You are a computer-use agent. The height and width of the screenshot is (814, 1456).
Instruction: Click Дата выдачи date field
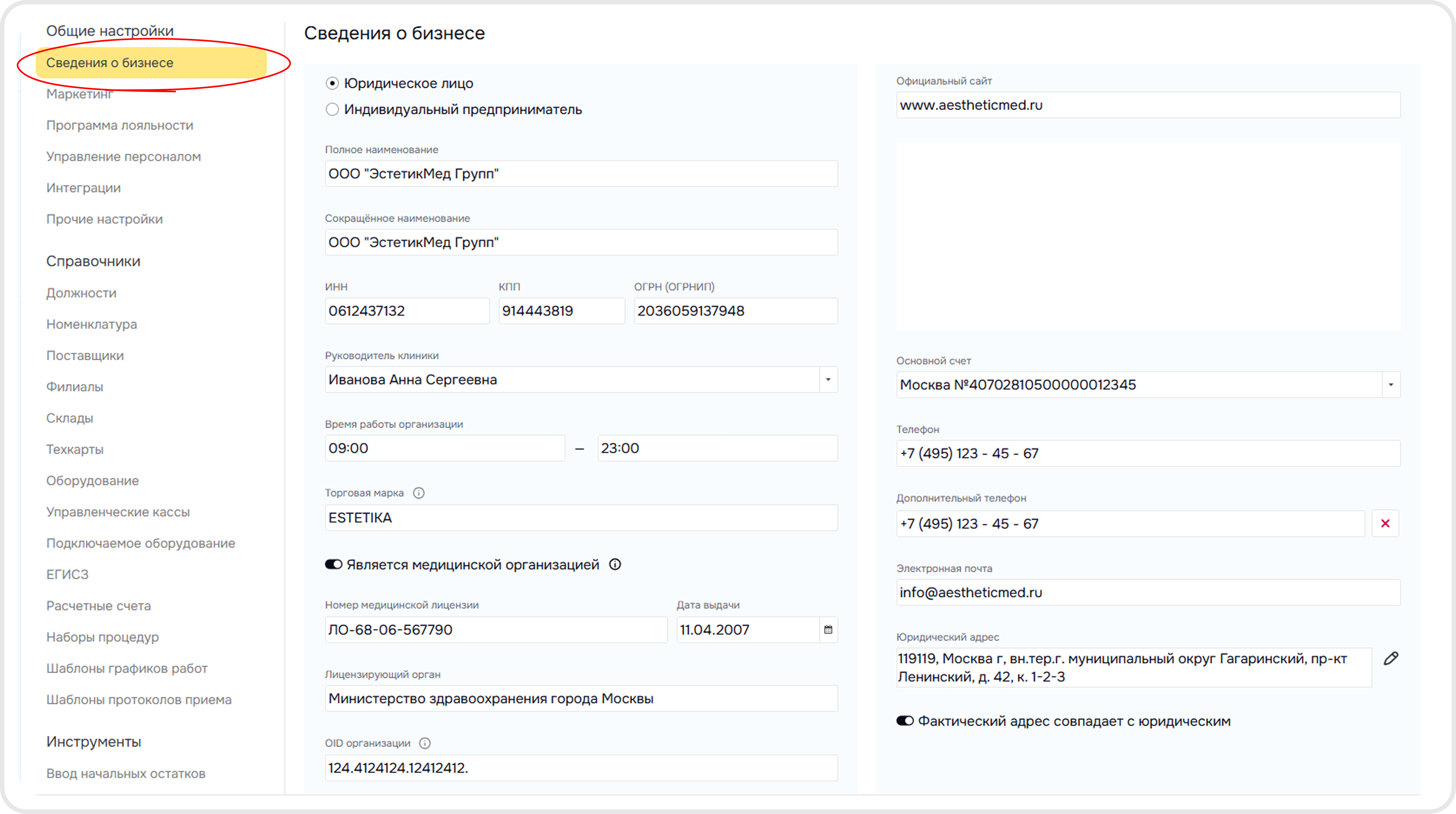tap(748, 630)
